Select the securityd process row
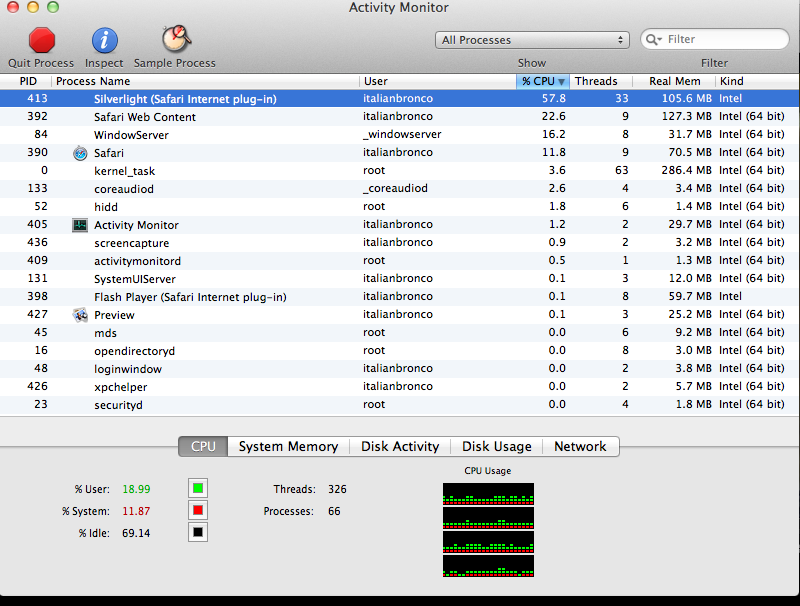 pyautogui.click(x=400, y=405)
